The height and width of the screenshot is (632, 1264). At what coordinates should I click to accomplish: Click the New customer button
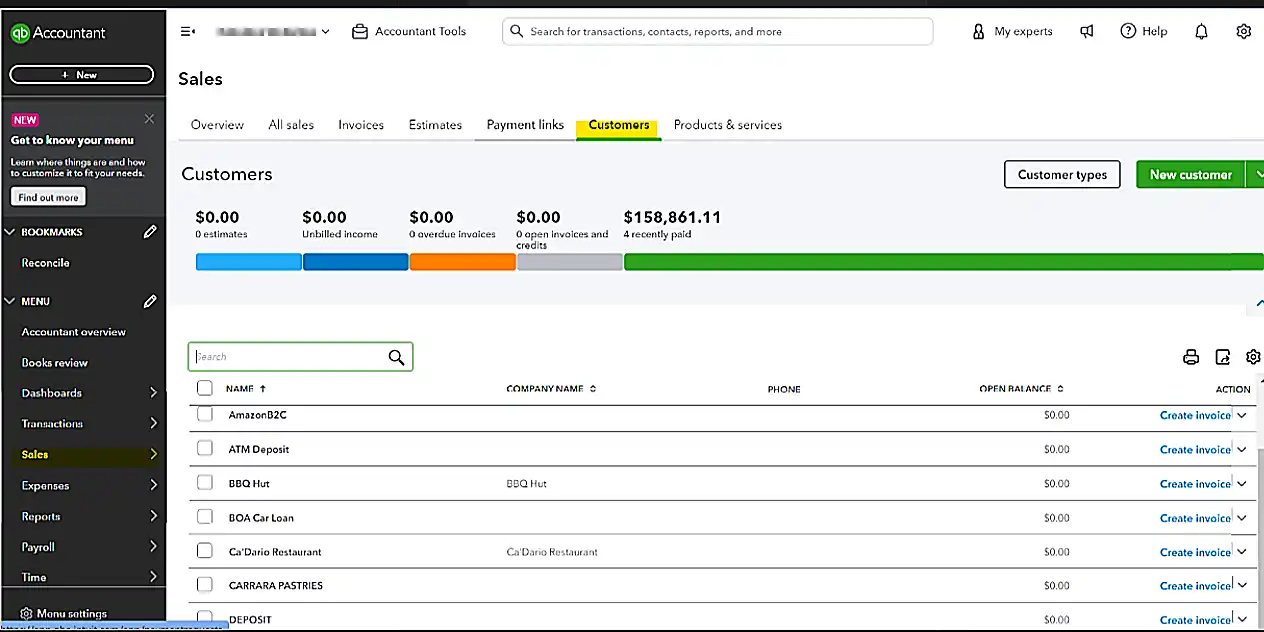1190,174
